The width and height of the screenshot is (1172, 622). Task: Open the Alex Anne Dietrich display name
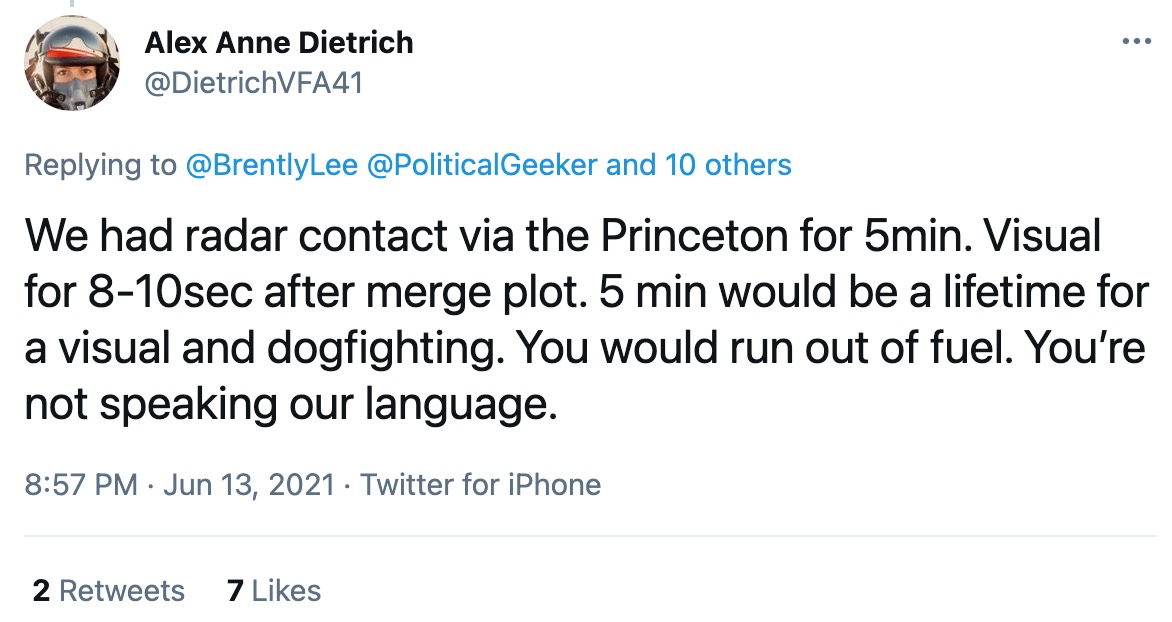(x=278, y=43)
